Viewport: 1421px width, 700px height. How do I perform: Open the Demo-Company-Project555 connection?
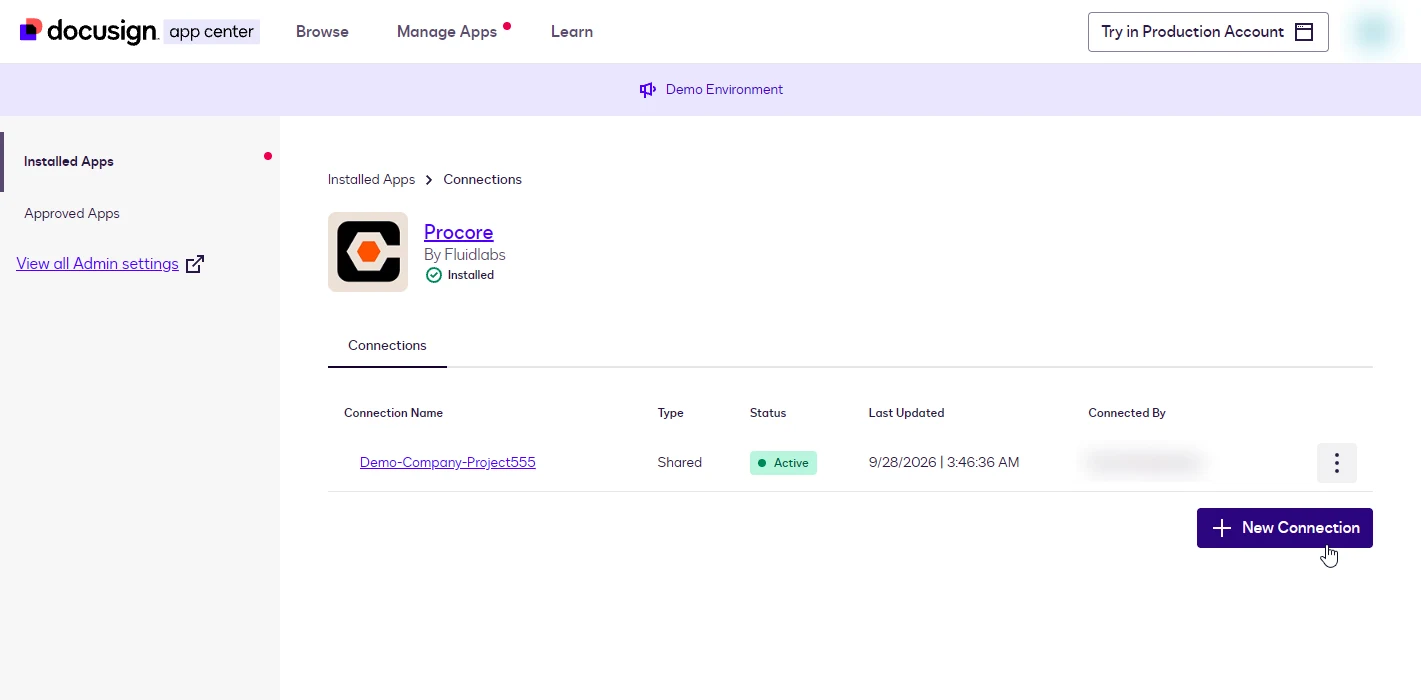pyautogui.click(x=447, y=463)
